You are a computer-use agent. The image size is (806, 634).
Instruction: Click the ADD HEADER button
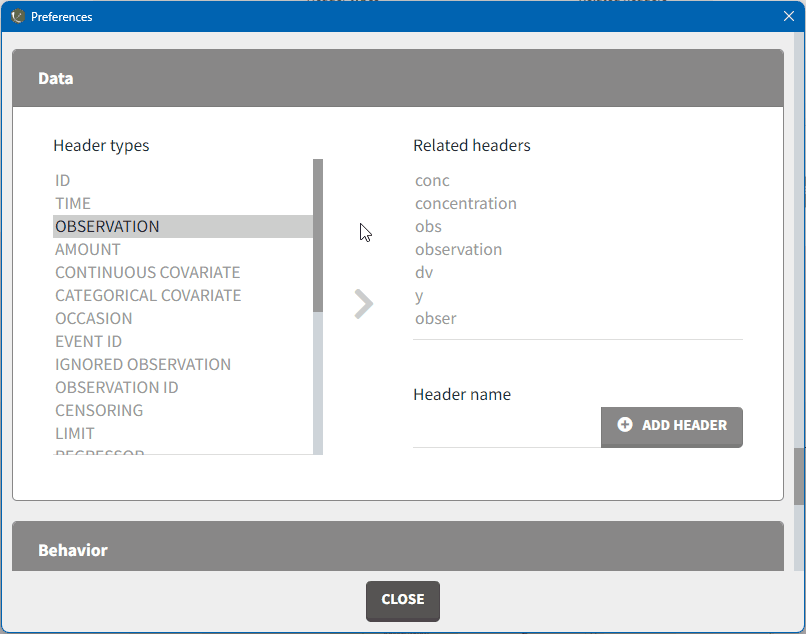(x=672, y=426)
